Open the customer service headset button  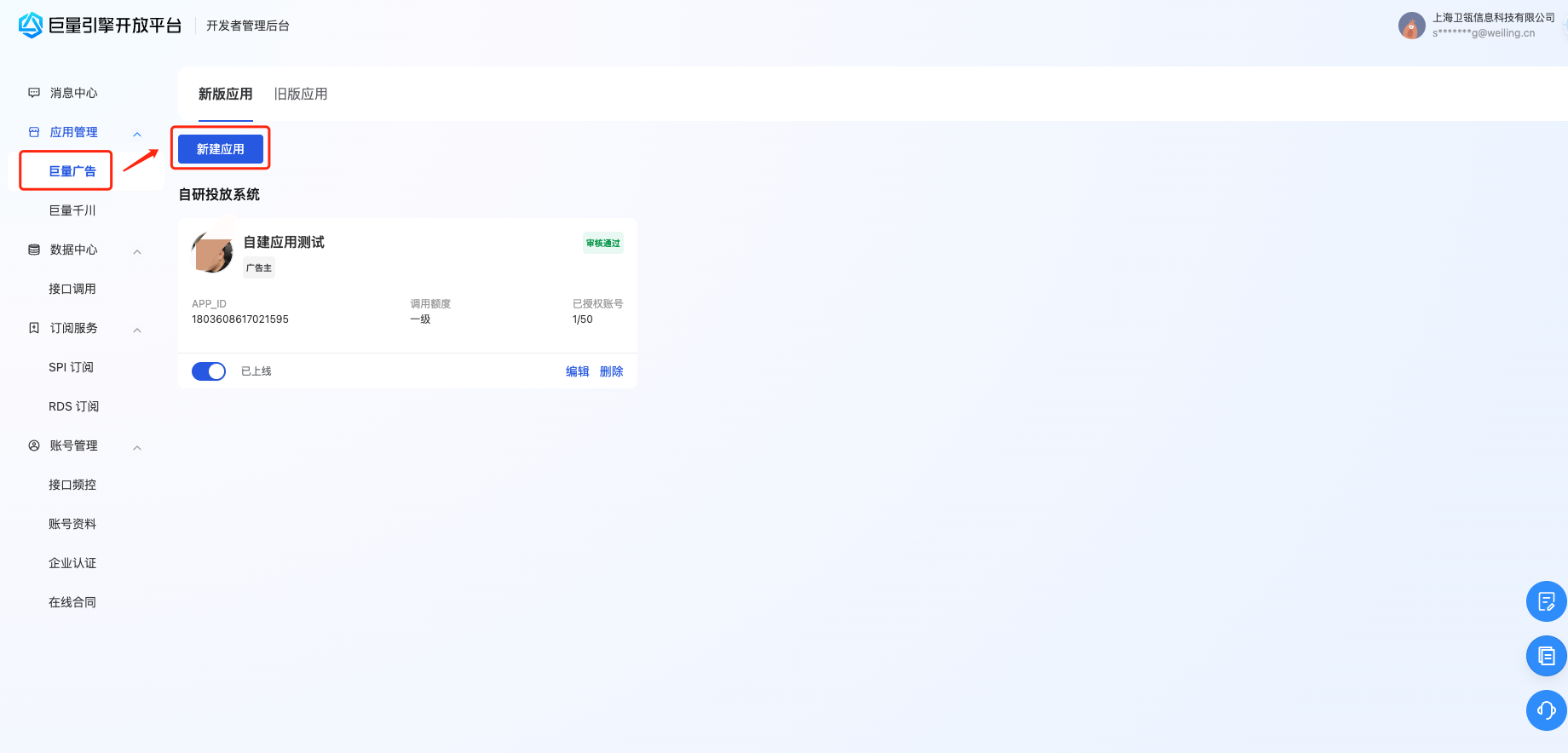[x=1546, y=710]
